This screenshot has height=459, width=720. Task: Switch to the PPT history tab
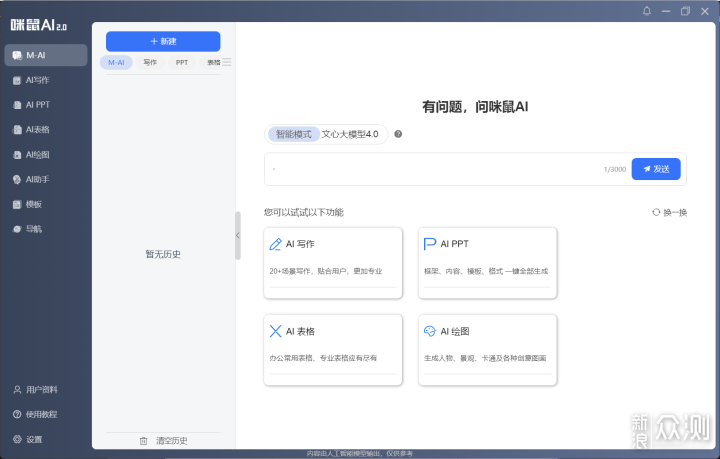(x=182, y=62)
